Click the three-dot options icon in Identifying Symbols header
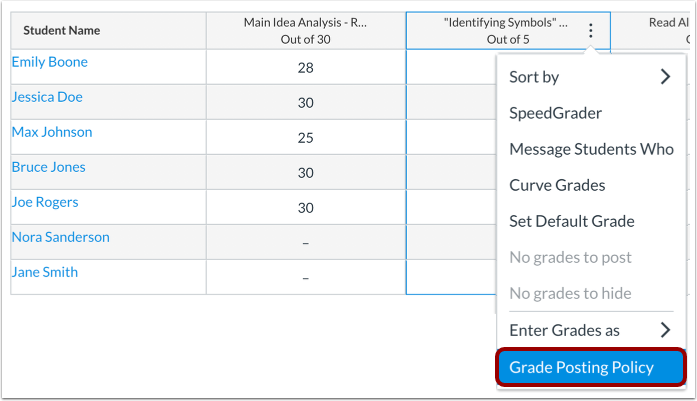697x401 pixels. tap(591, 31)
